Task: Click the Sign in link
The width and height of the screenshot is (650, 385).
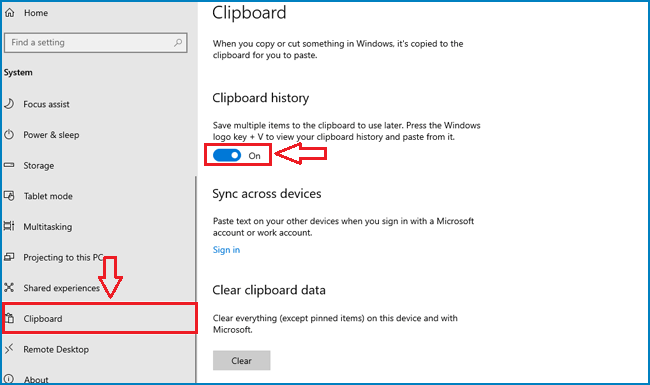Action: click(x=226, y=249)
